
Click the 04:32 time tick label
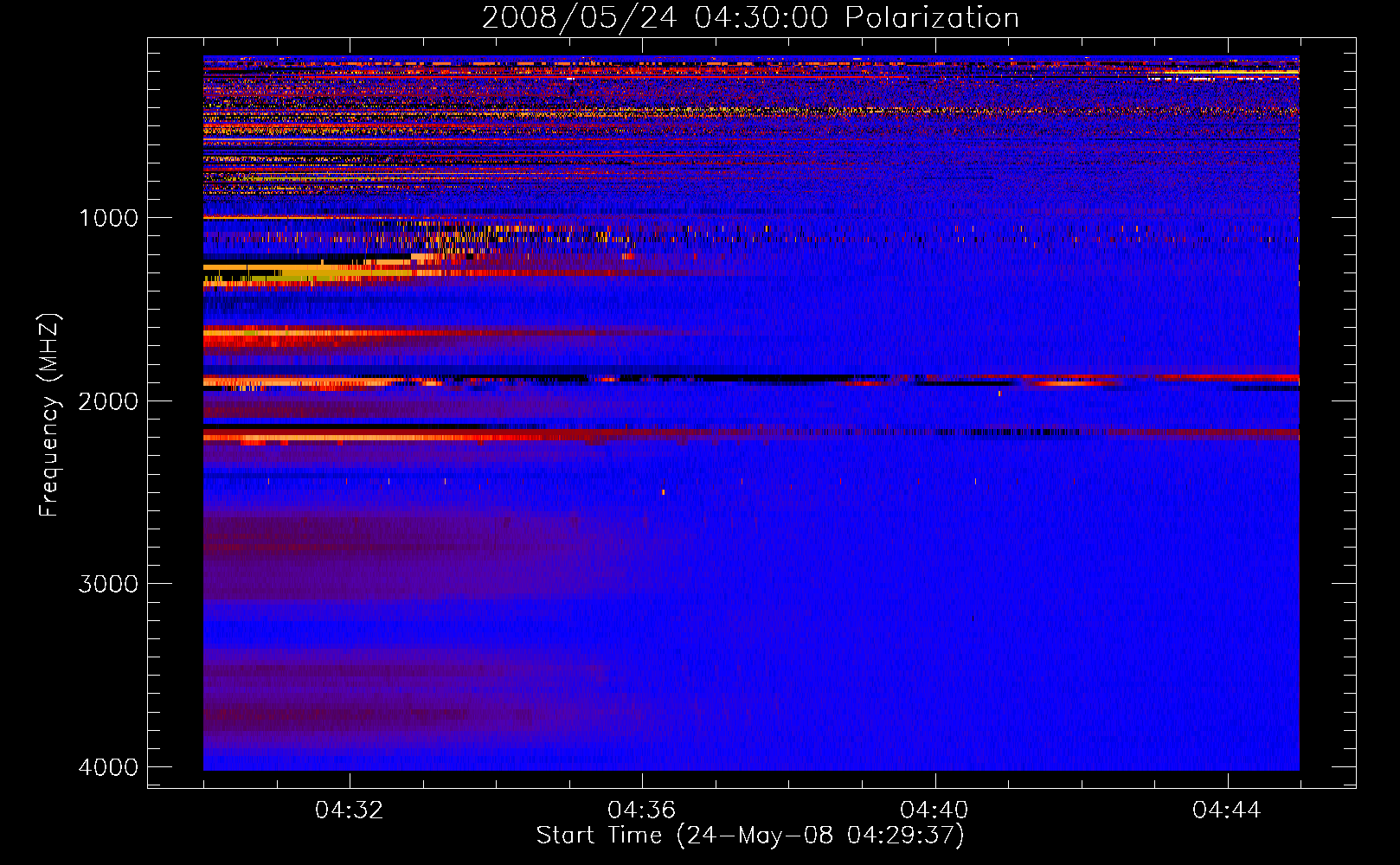tap(350, 811)
